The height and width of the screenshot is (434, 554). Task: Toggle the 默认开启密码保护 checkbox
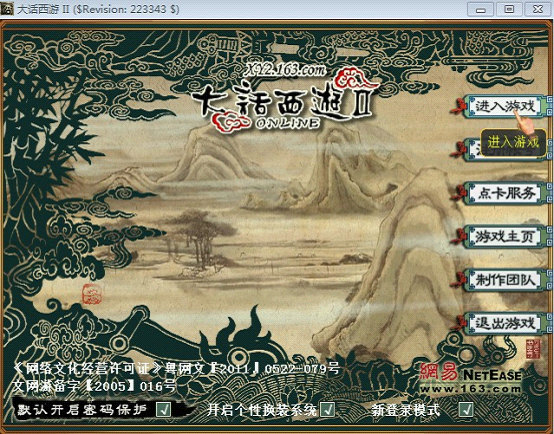pyautogui.click(x=163, y=410)
